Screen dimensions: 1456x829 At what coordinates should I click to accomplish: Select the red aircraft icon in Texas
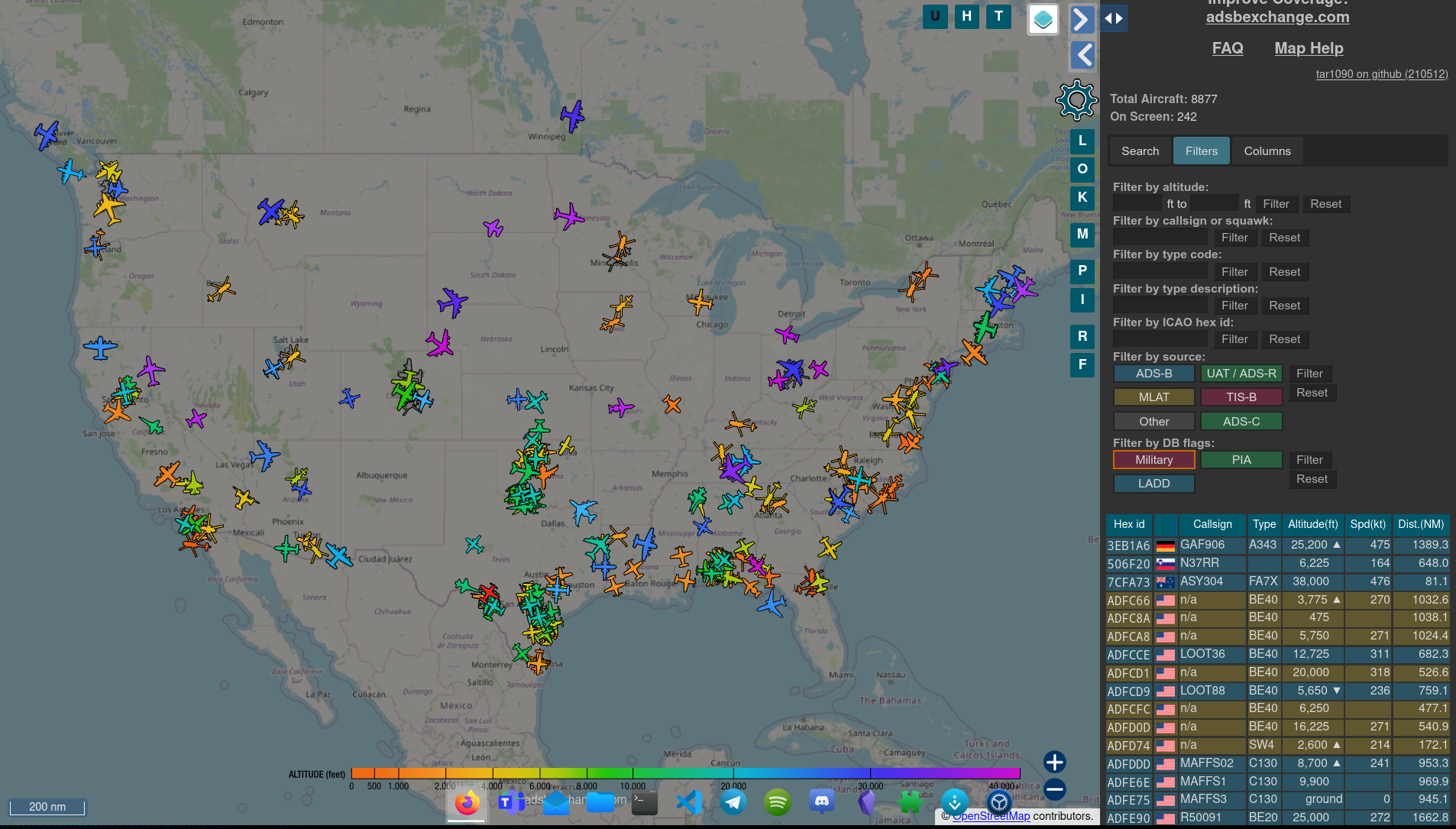[488, 593]
